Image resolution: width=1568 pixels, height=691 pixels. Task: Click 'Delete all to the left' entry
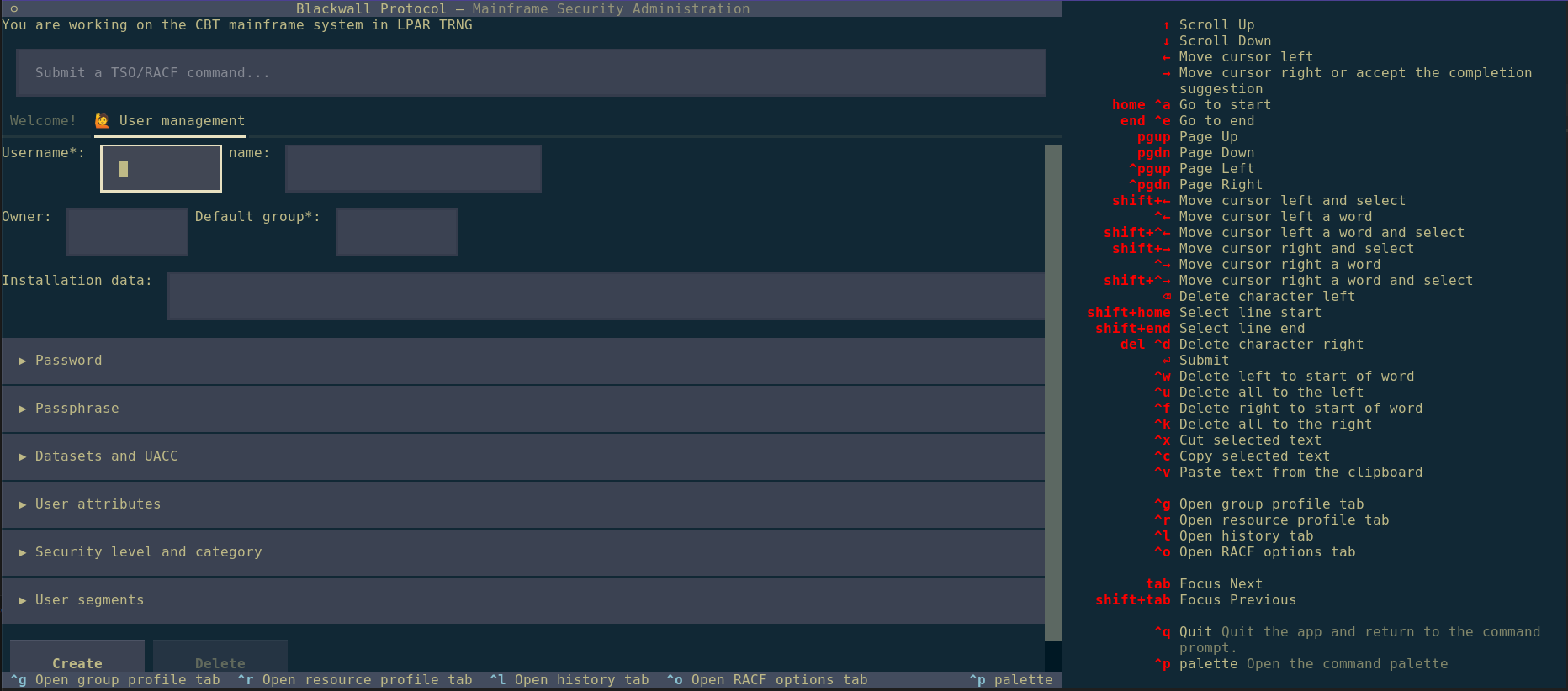(1271, 393)
